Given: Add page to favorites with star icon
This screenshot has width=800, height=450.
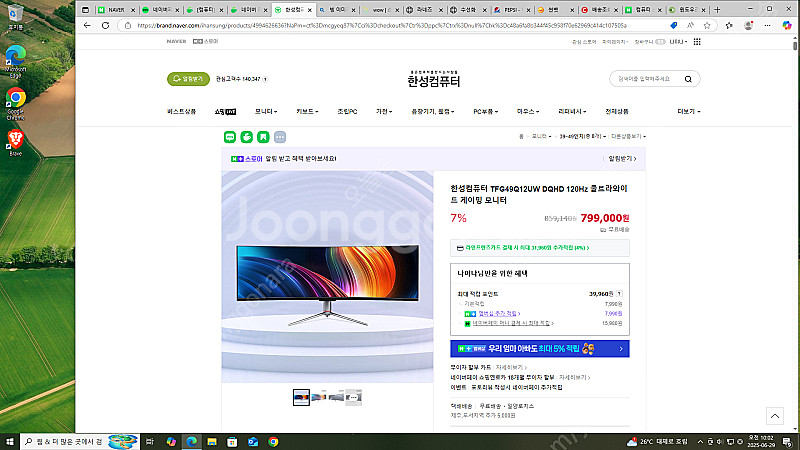Looking at the screenshot, I should (707, 26).
